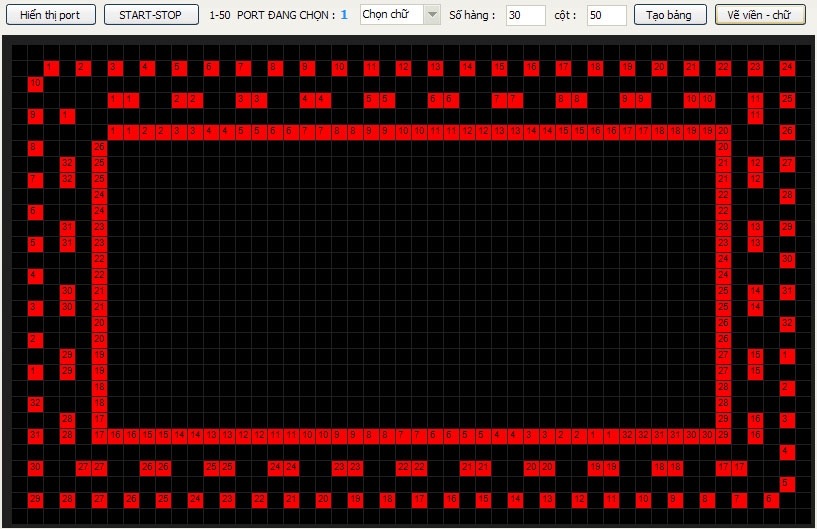Toggle cell 29 in the bottom-left corner
The width and height of the screenshot is (817, 529).
point(35,498)
